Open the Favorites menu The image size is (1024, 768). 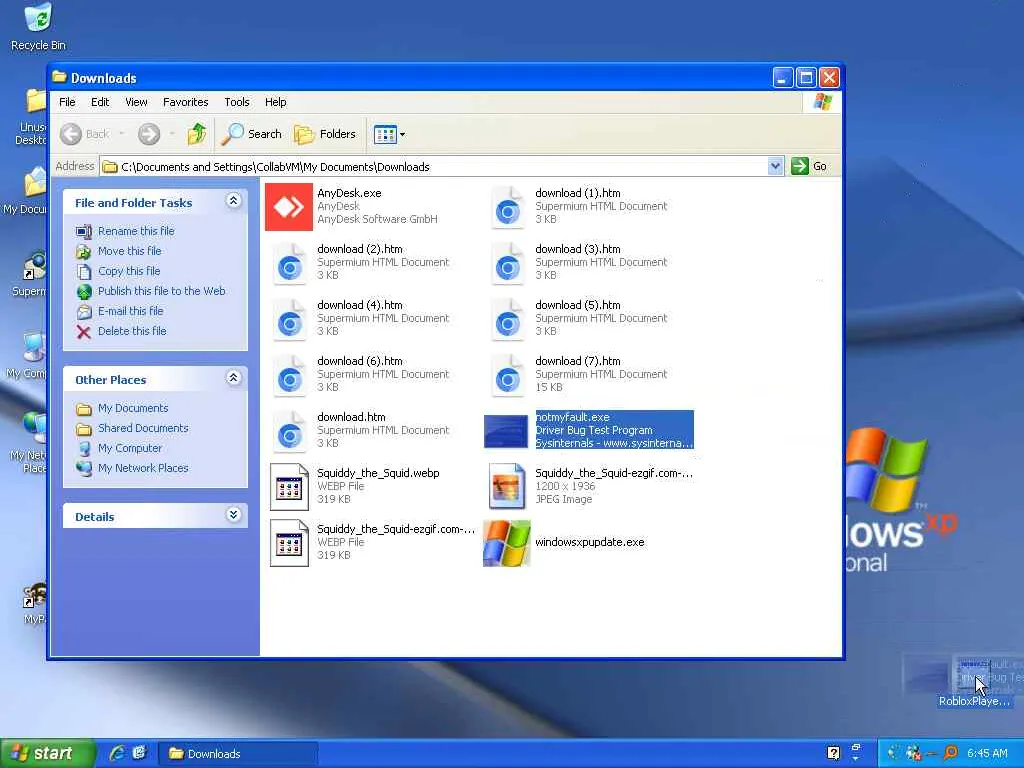185,102
